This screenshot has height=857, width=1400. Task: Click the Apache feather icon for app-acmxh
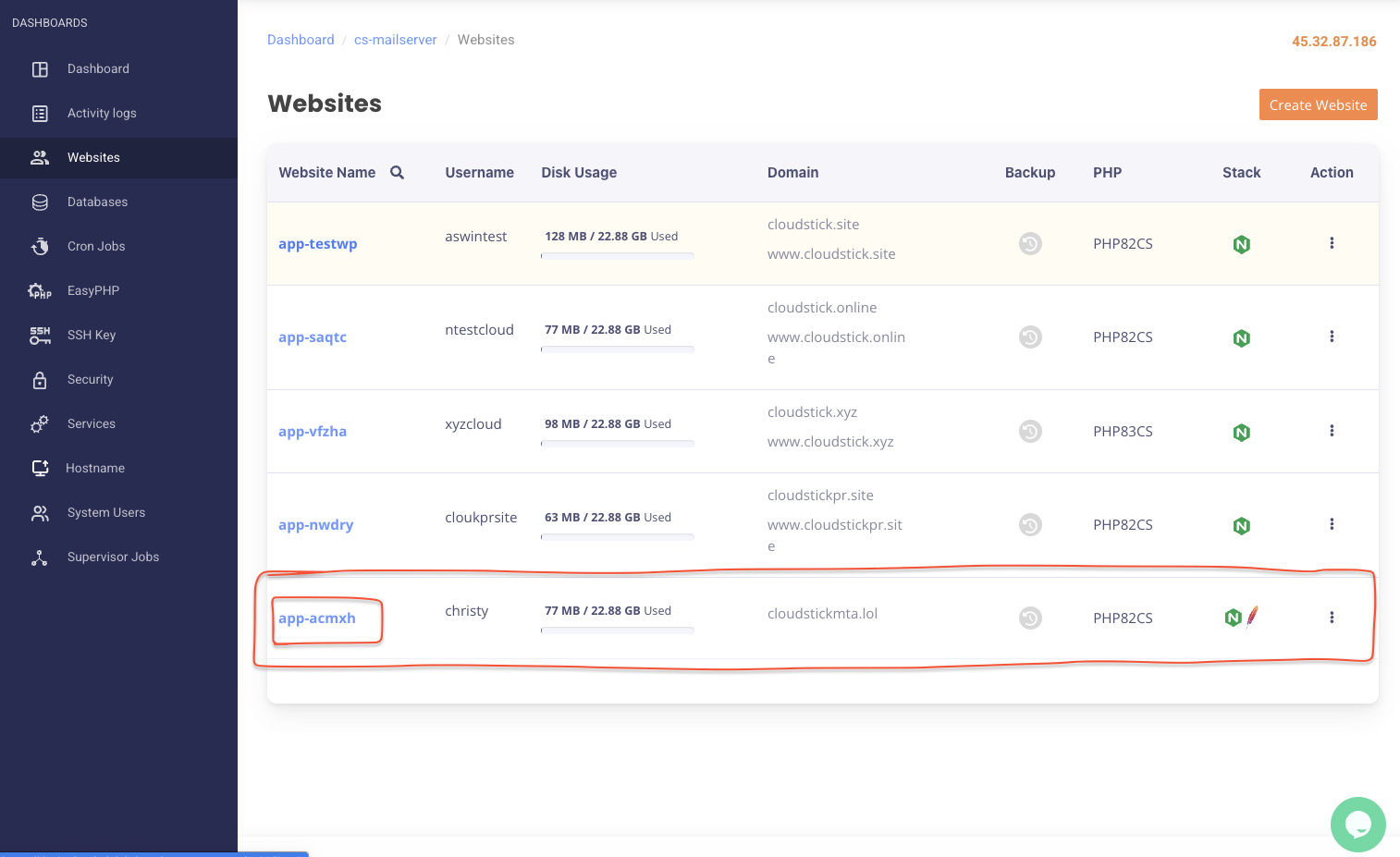coord(1252,617)
